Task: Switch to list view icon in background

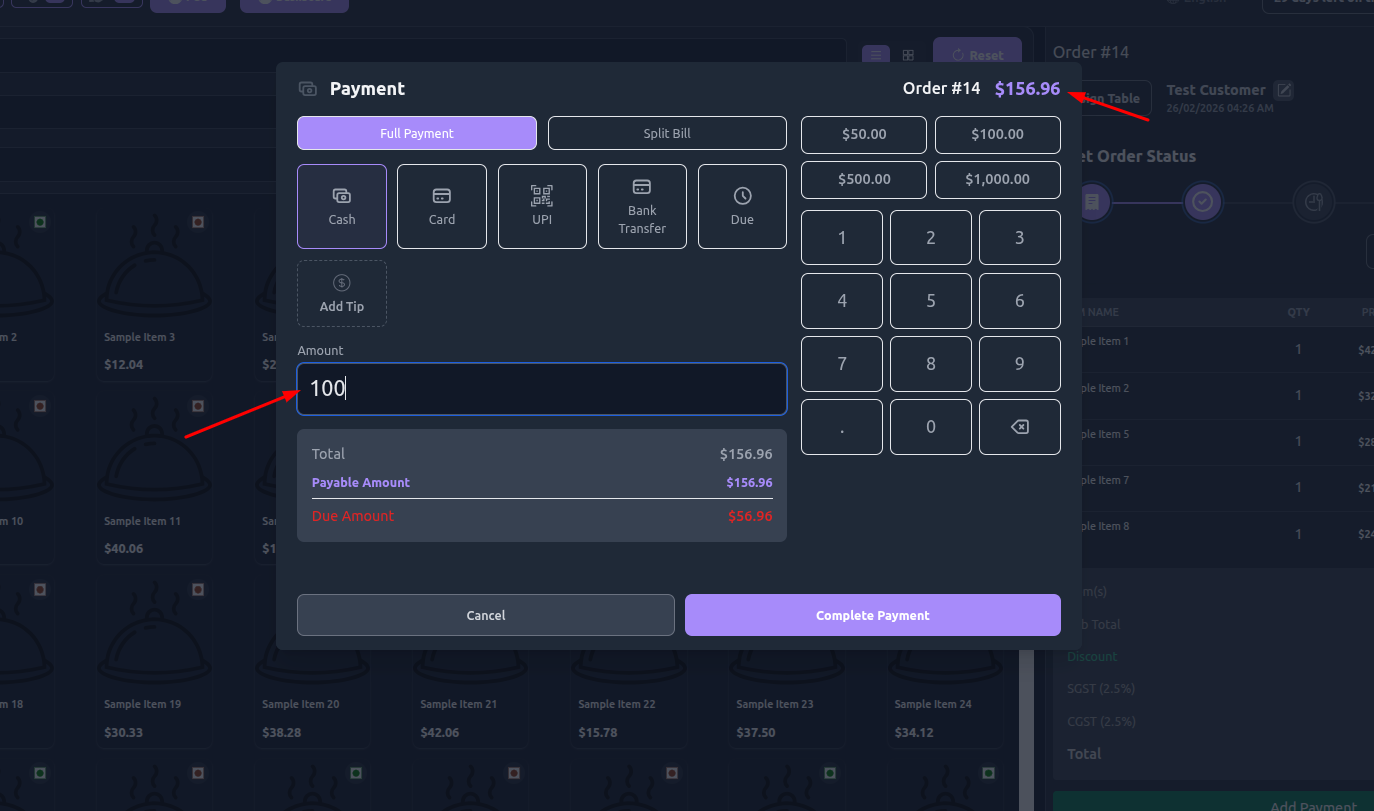Action: pos(875,55)
